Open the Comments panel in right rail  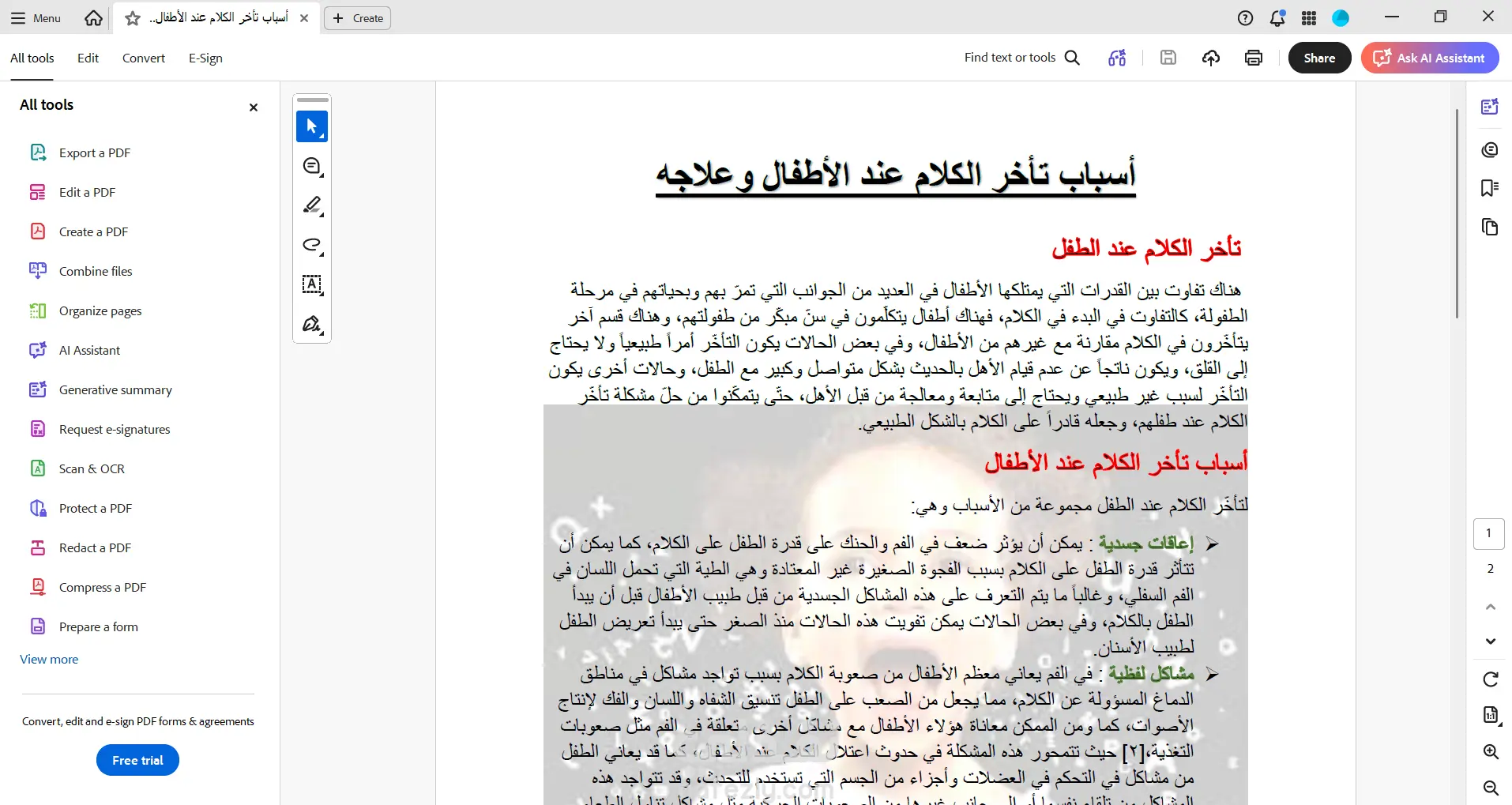pyautogui.click(x=1490, y=149)
